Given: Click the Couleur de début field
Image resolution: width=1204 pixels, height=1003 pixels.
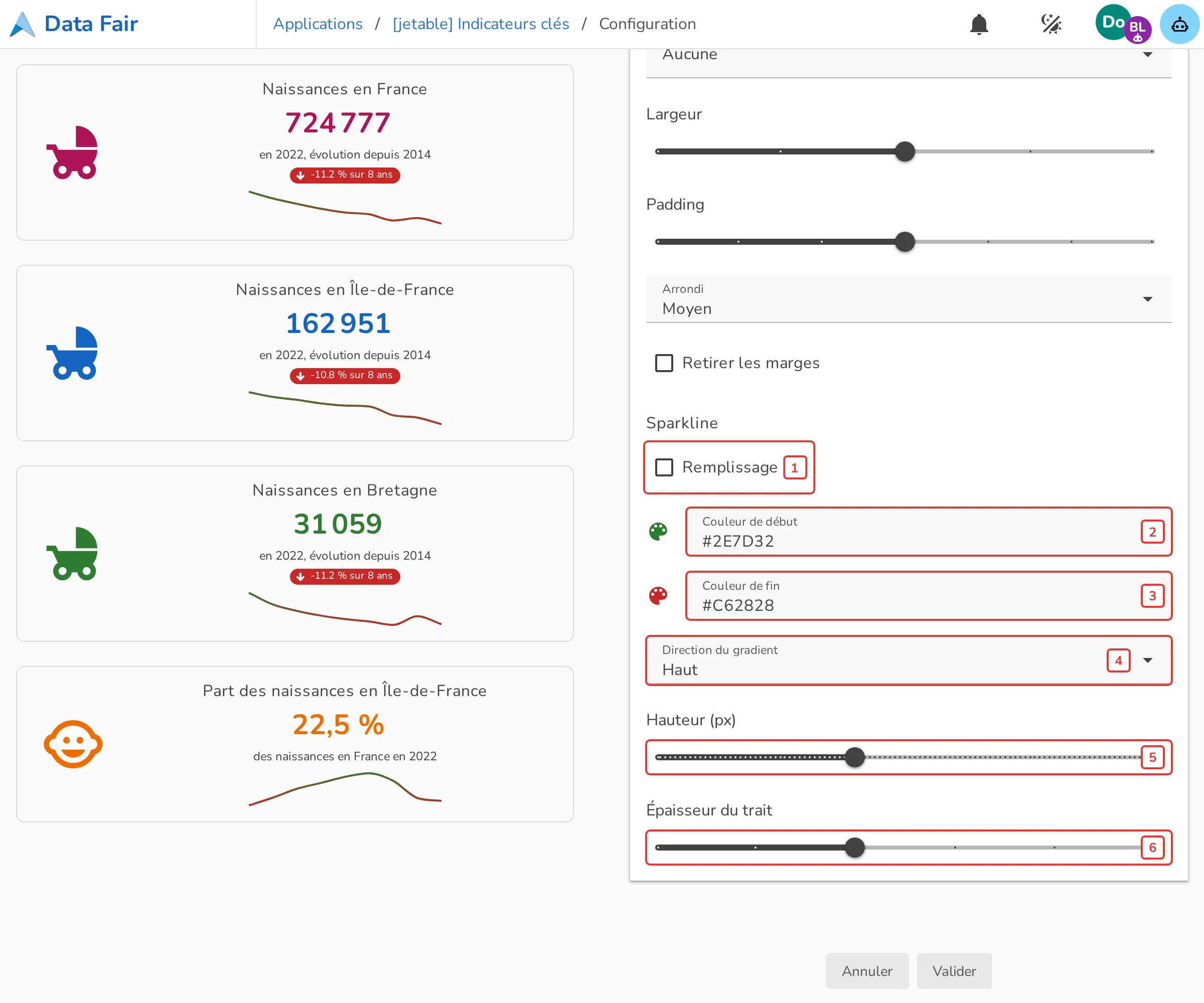Looking at the screenshot, I should (x=929, y=531).
